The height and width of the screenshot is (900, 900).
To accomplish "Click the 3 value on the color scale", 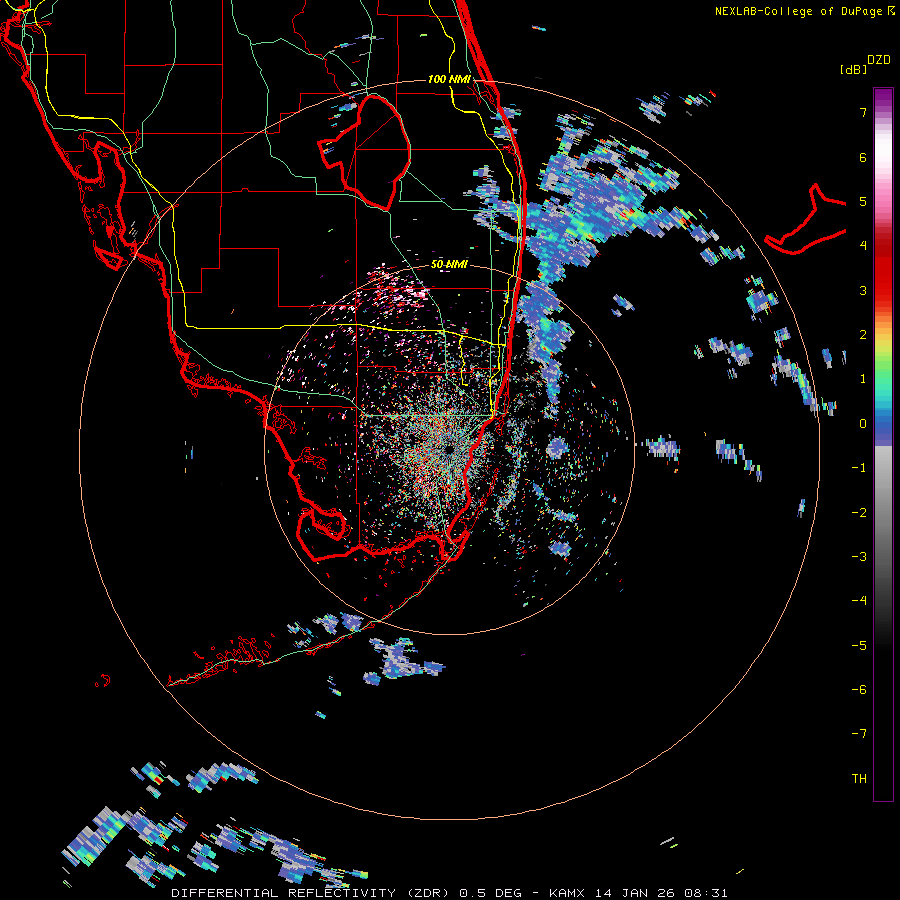I will [863, 290].
